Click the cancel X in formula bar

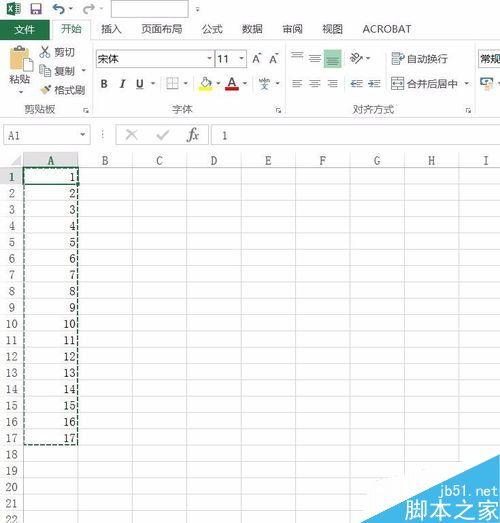click(x=131, y=135)
